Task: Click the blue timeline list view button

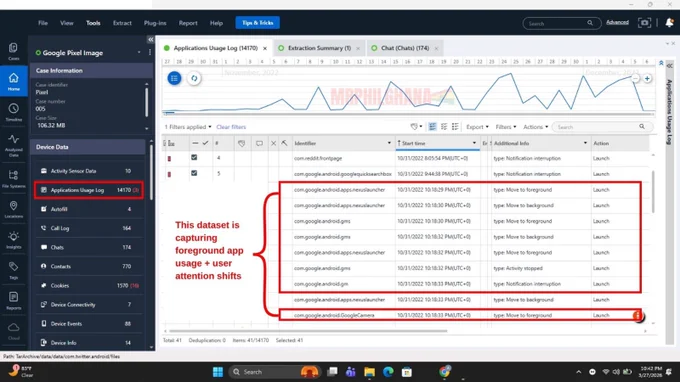Action: point(174,78)
